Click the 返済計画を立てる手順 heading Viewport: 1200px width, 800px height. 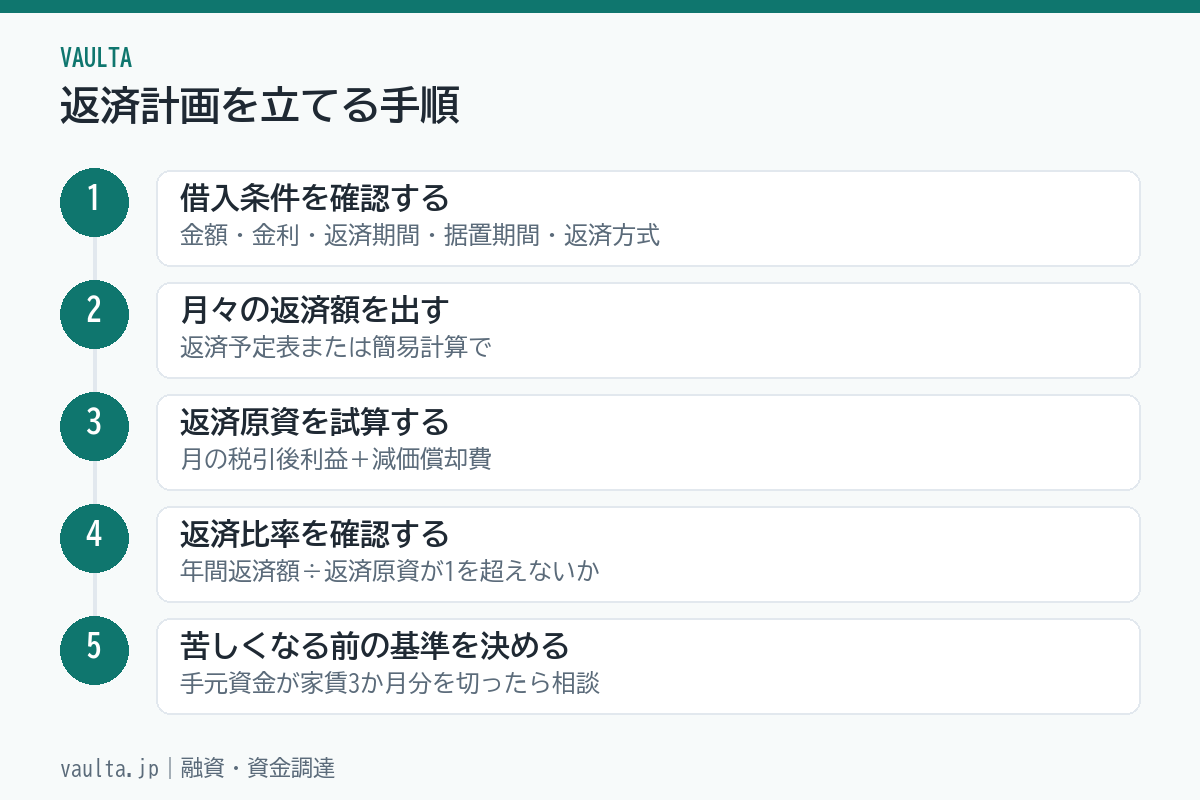pyautogui.click(x=260, y=105)
